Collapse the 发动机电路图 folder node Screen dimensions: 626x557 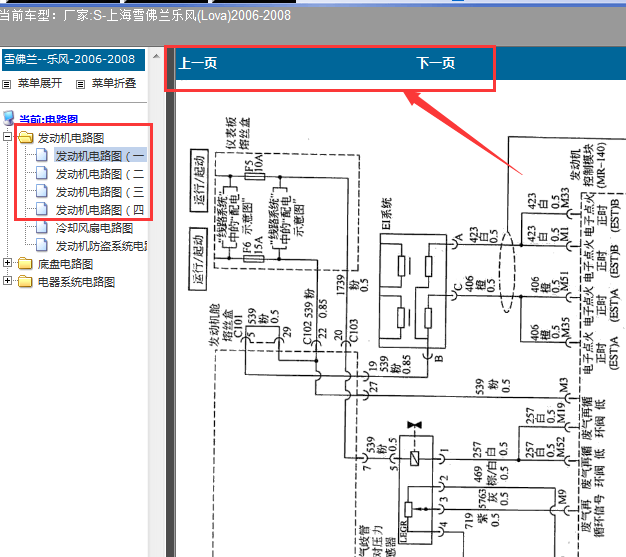(x=7, y=137)
